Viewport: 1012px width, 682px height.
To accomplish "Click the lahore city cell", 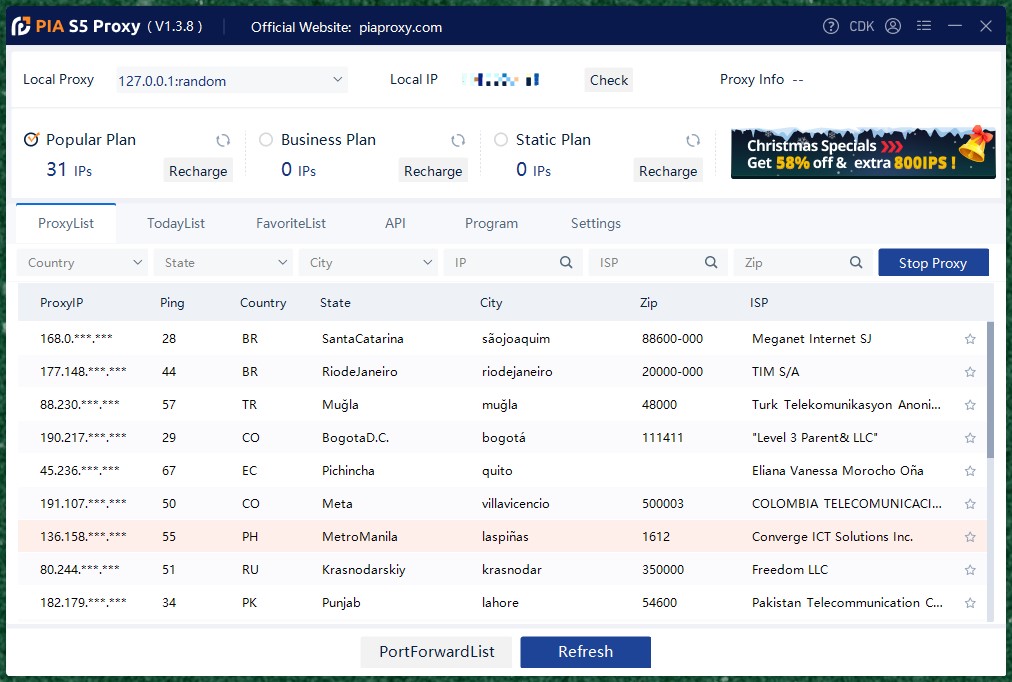I will (x=500, y=603).
